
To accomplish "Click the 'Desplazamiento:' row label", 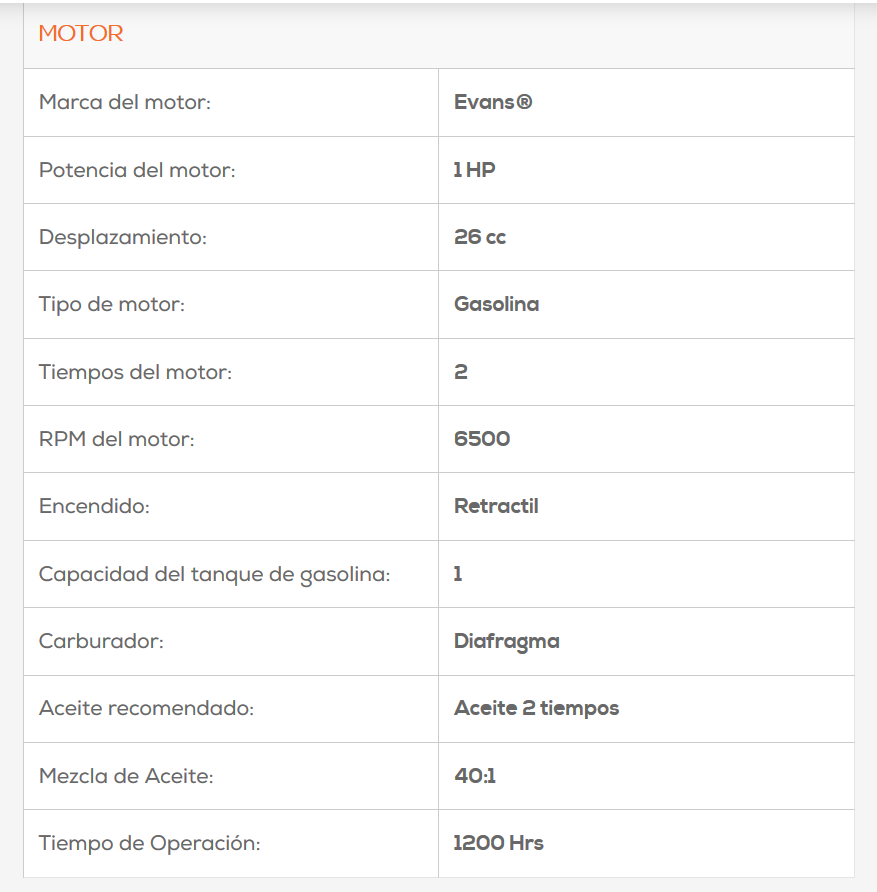I will pyautogui.click(x=124, y=237).
